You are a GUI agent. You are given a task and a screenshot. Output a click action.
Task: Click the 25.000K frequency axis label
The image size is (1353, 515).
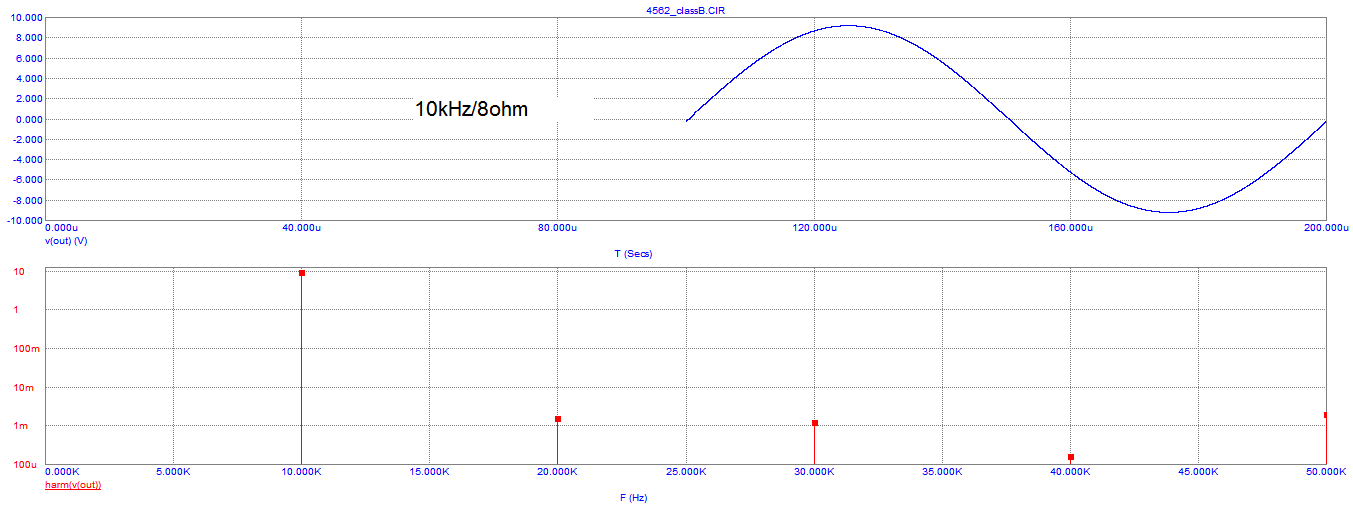tap(685, 471)
